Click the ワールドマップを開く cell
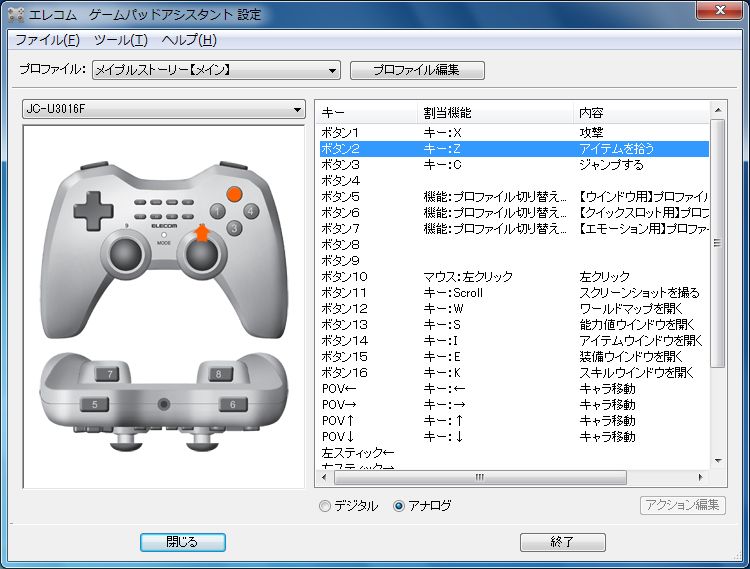This screenshot has height=569, width=750. point(631,308)
